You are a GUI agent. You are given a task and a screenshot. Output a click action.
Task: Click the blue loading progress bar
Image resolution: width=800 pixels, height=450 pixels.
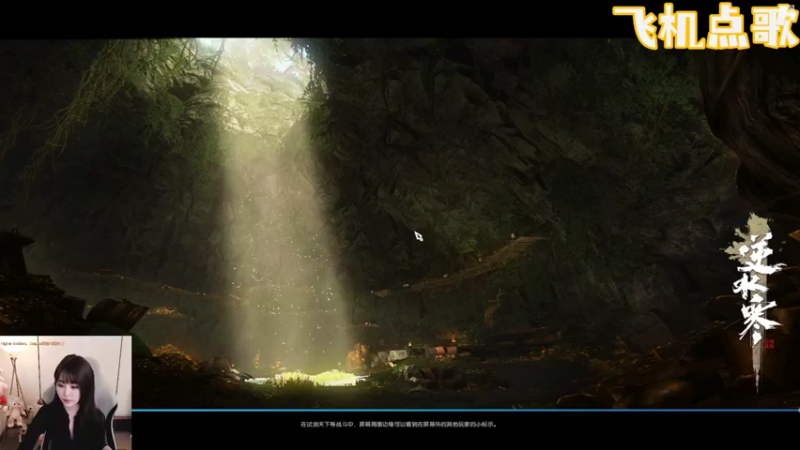pos(465,410)
